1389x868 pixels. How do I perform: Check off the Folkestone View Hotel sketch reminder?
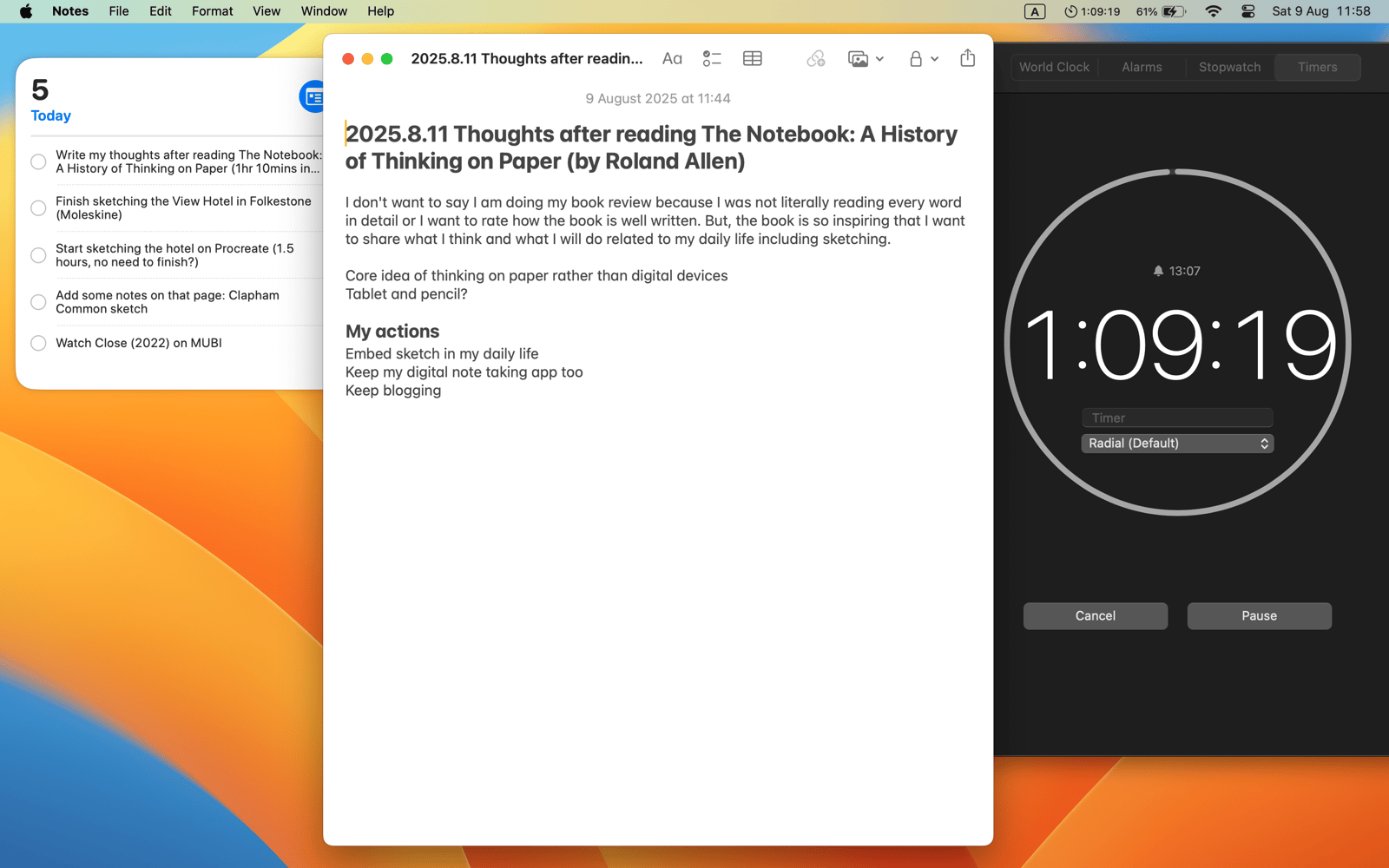[x=38, y=208]
